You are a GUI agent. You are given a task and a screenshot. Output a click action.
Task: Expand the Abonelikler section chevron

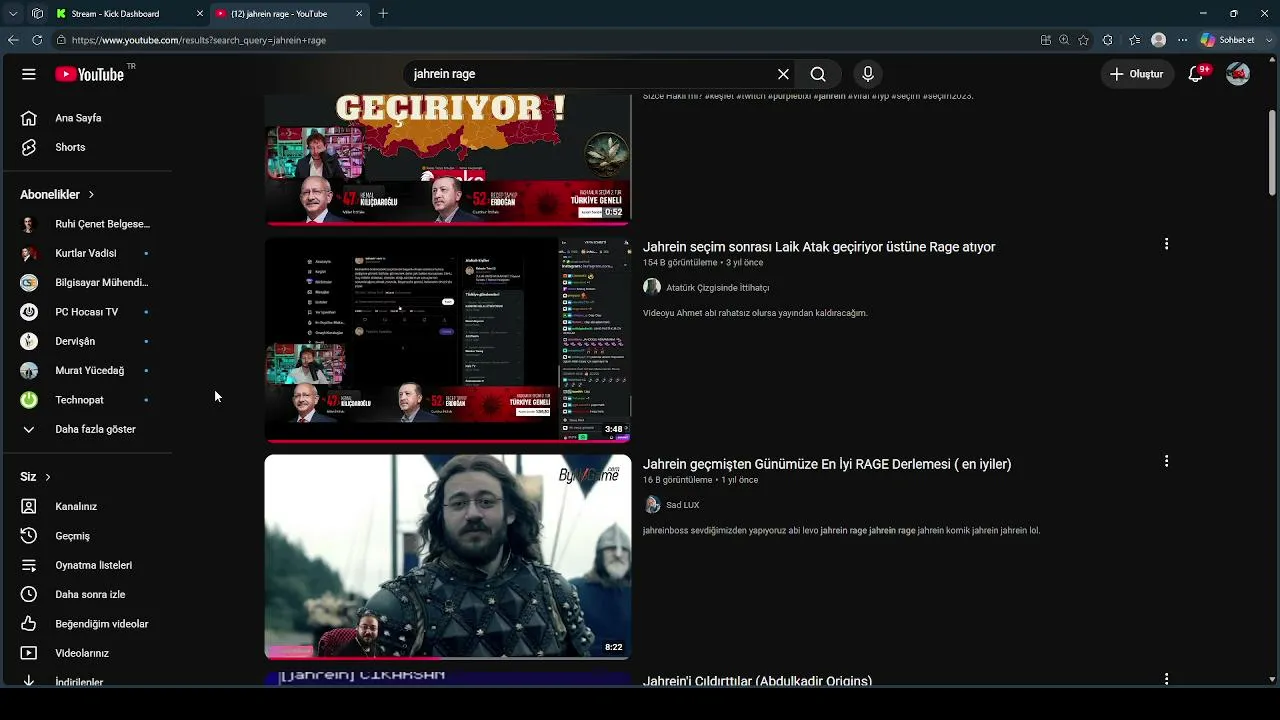tap(91, 194)
